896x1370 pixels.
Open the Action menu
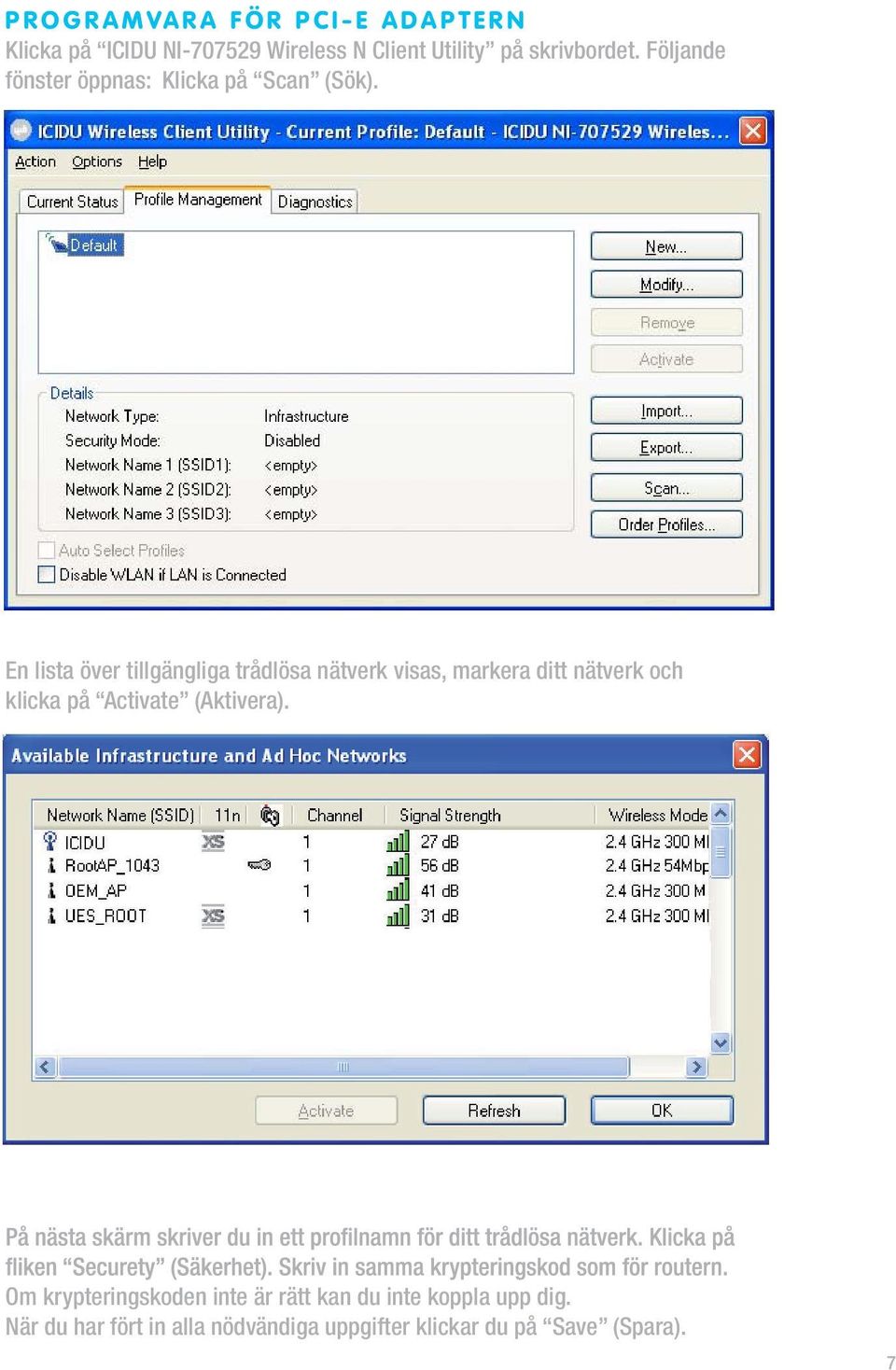pos(35,161)
